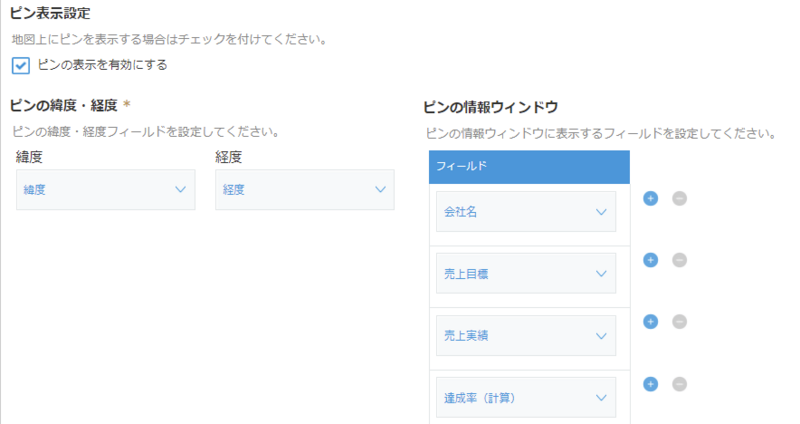The width and height of the screenshot is (800, 424).
Task: Click the plus icon beside 会社名 row
Action: click(x=650, y=198)
